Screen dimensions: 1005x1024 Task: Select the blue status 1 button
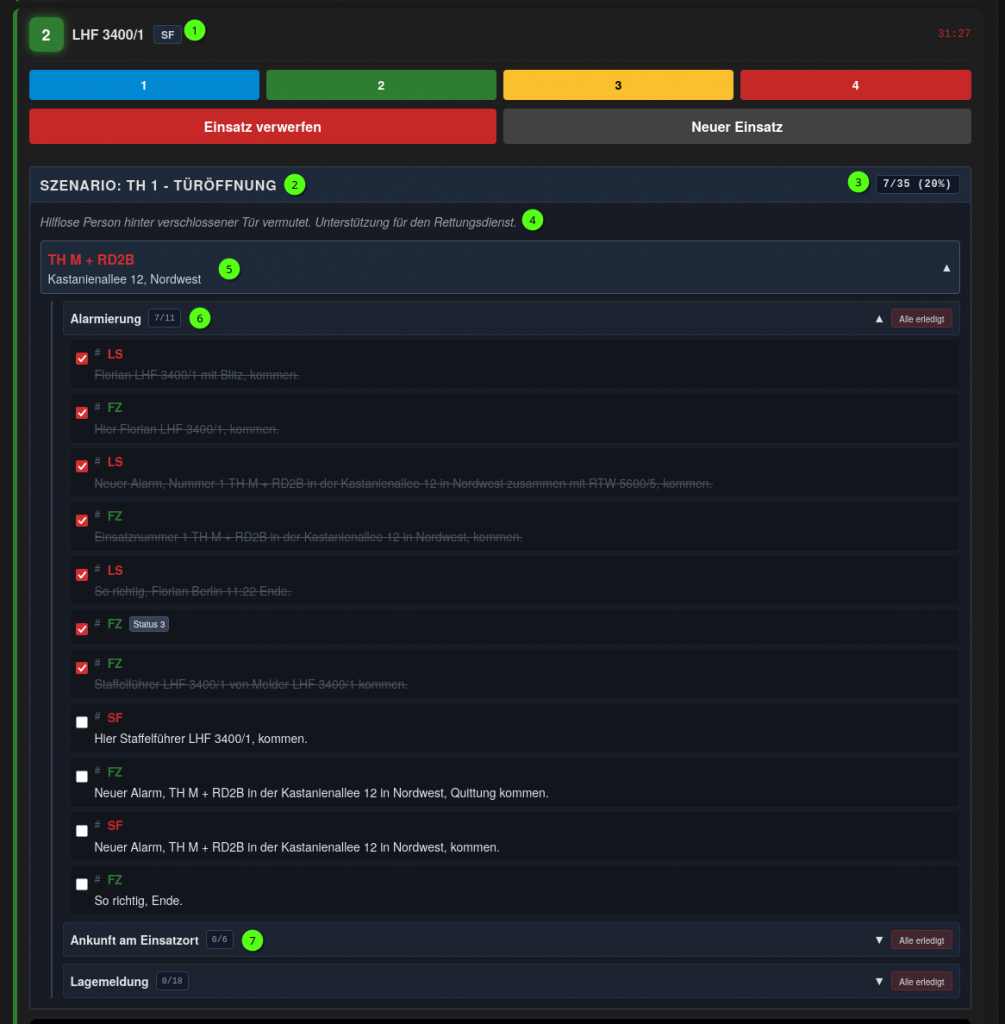(144, 85)
